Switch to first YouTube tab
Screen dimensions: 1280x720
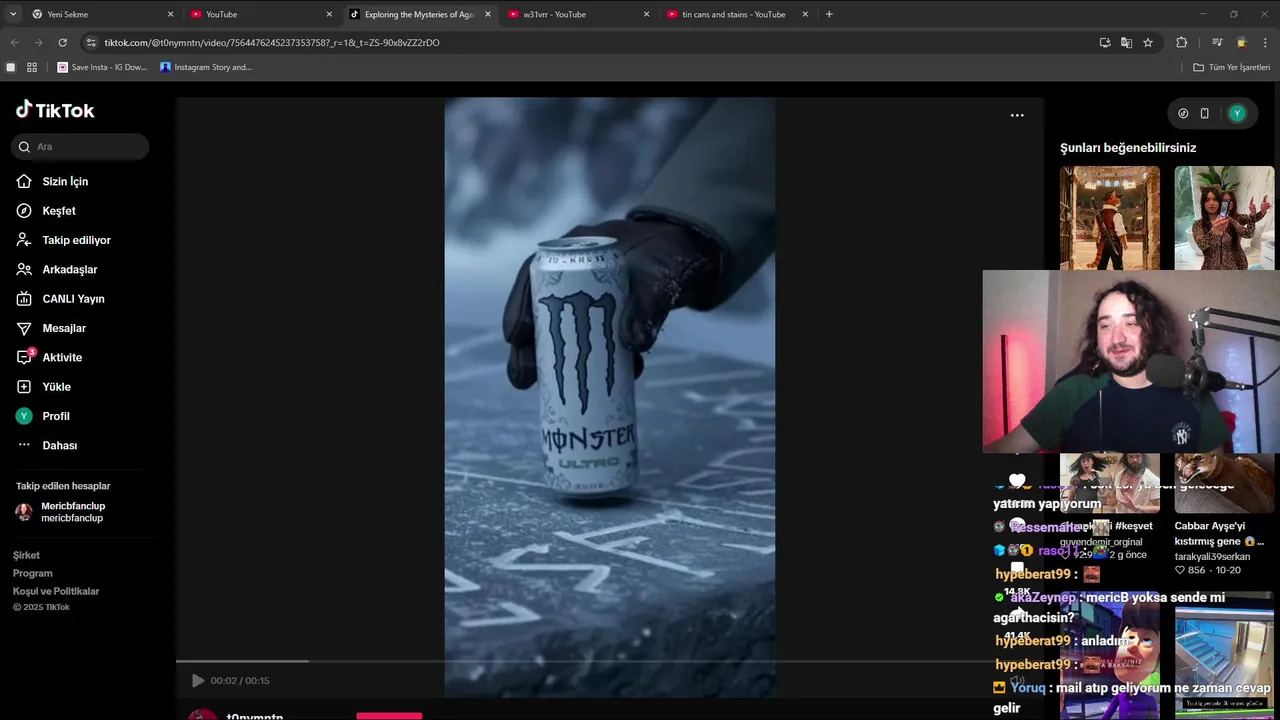pos(260,14)
